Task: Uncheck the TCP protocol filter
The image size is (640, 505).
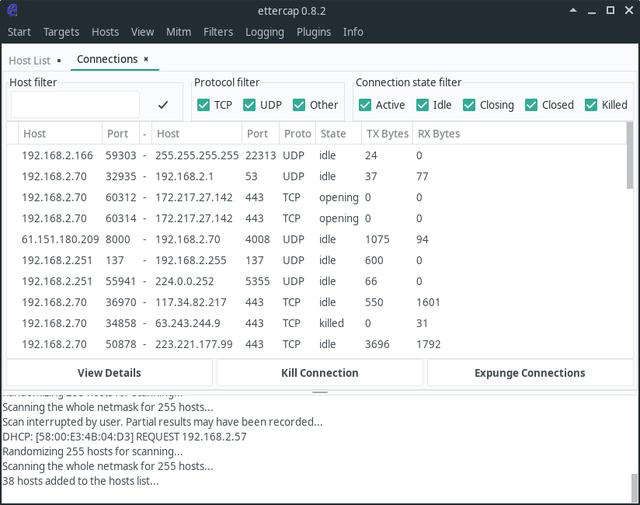Action: 204,105
